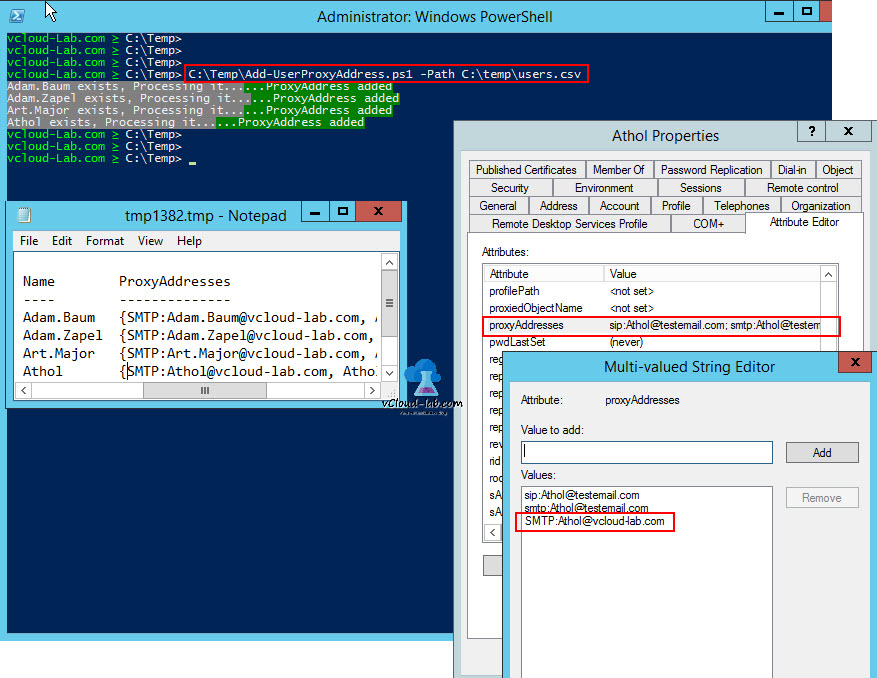Click the Remove button for proxyAddresses values
Image resolution: width=877 pixels, height=678 pixels.
coord(822,497)
